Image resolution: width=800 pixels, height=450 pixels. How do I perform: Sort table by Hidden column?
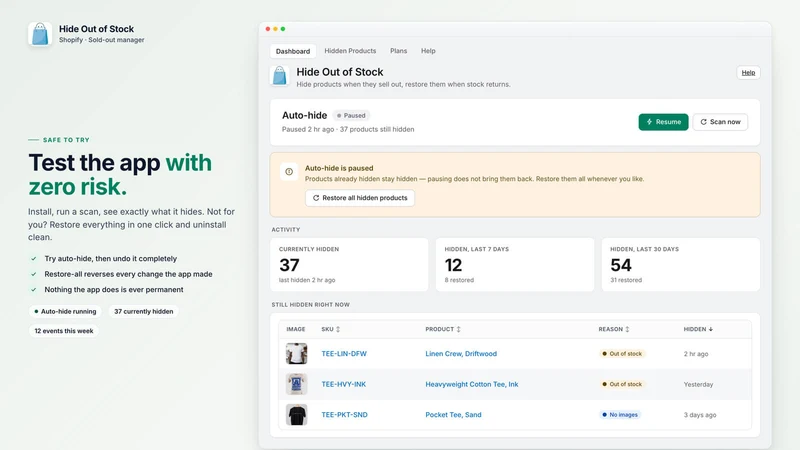coord(698,329)
